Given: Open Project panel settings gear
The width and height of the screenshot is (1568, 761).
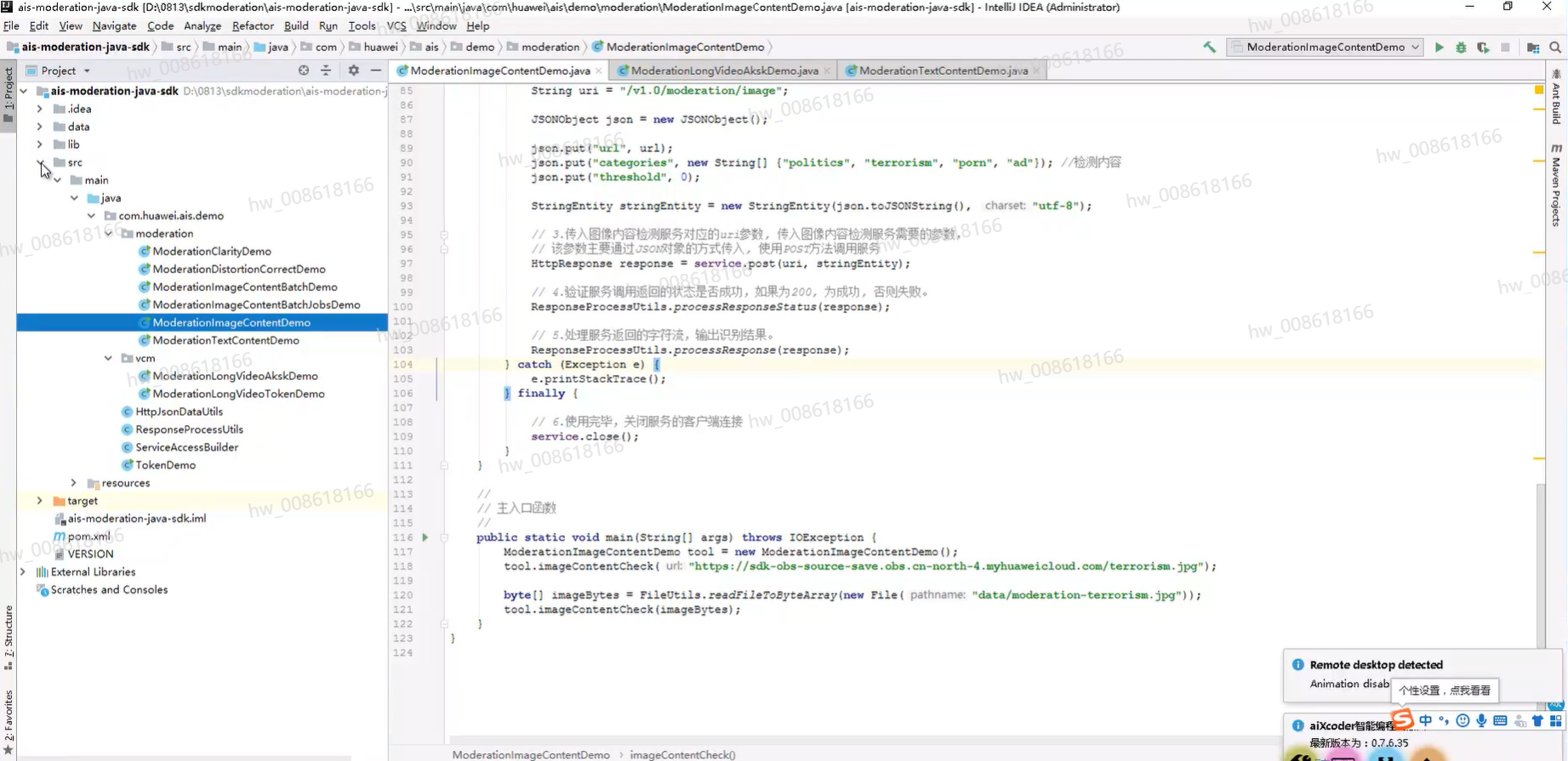Looking at the screenshot, I should point(354,71).
